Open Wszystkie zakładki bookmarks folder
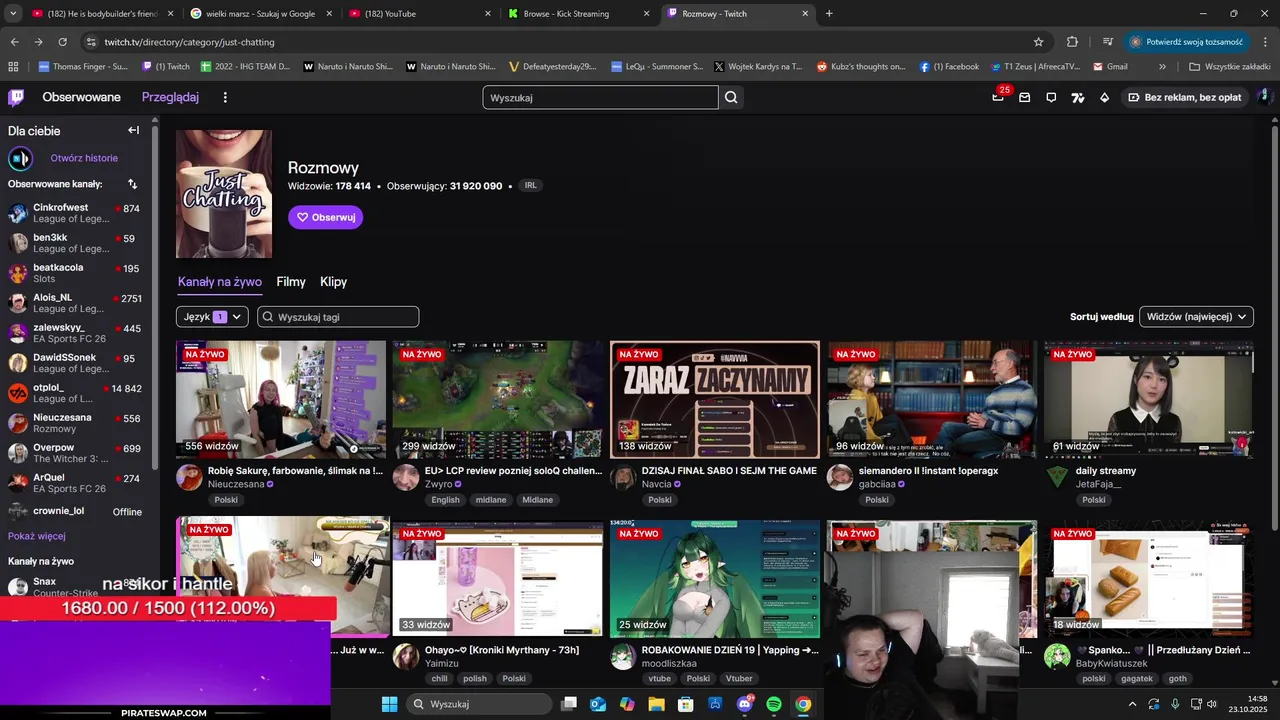The image size is (1280, 720). pos(1229,67)
